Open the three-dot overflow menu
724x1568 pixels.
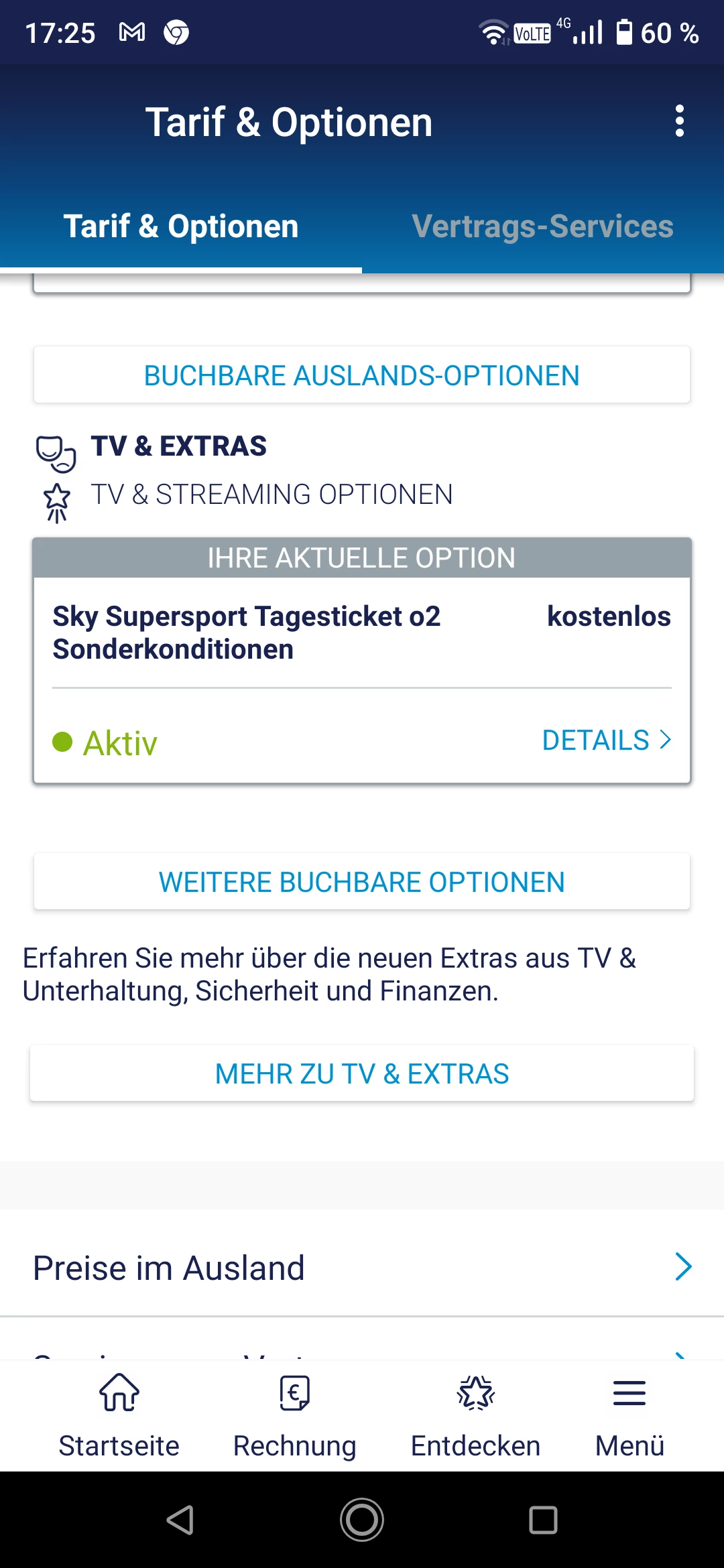point(679,121)
